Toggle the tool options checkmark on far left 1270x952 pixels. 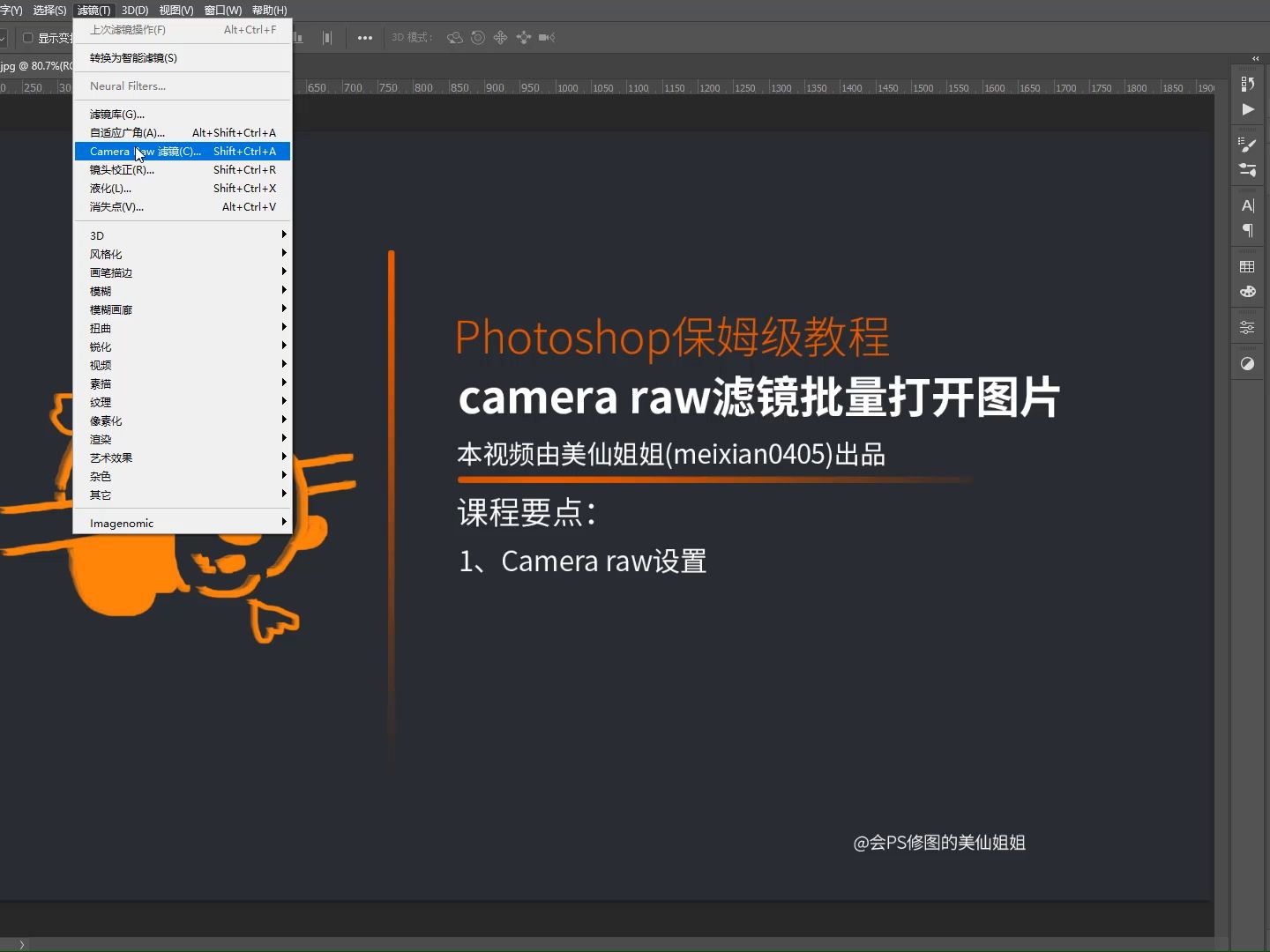point(4,37)
